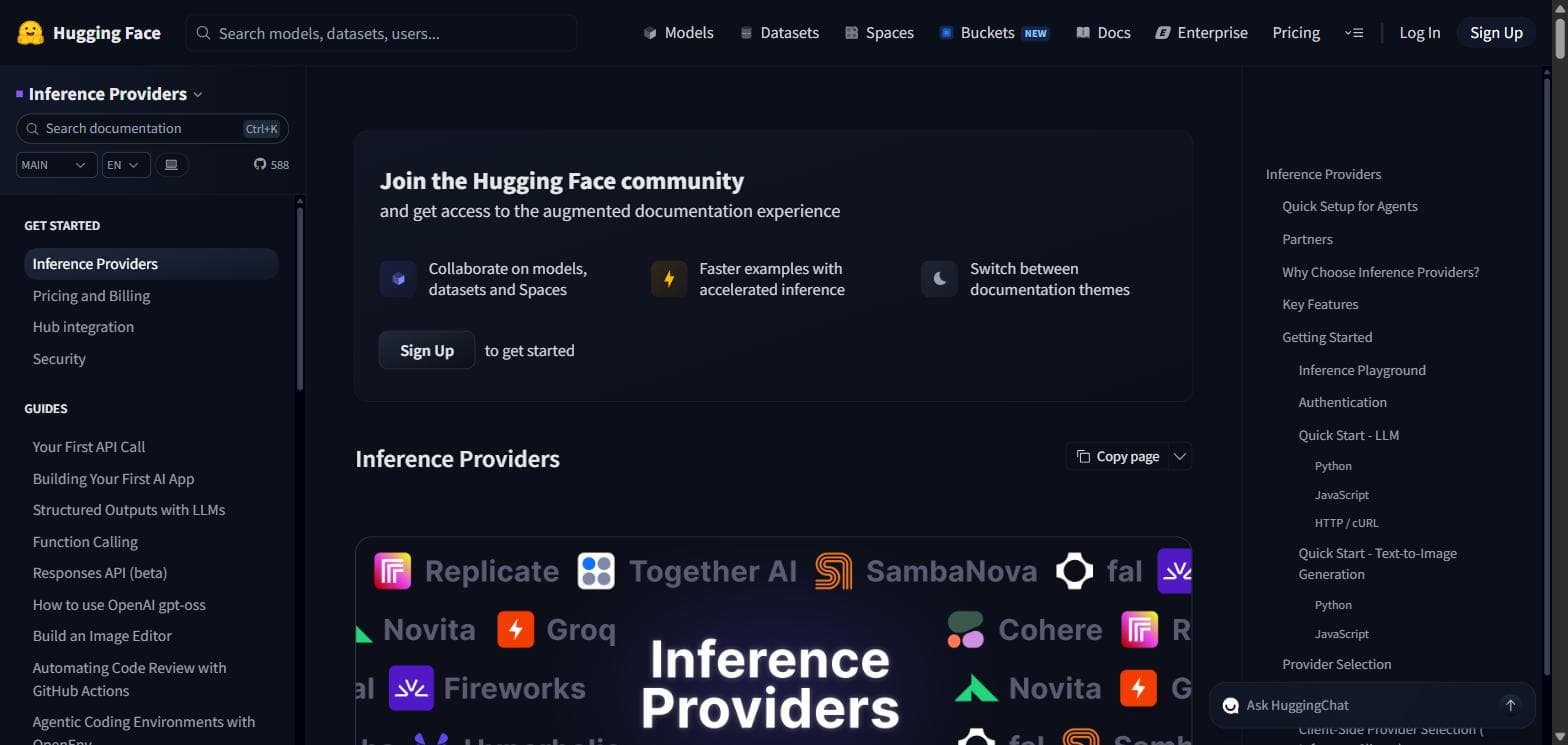1568x745 pixels.
Task: Click the Groq logo in banner
Action: [516, 629]
